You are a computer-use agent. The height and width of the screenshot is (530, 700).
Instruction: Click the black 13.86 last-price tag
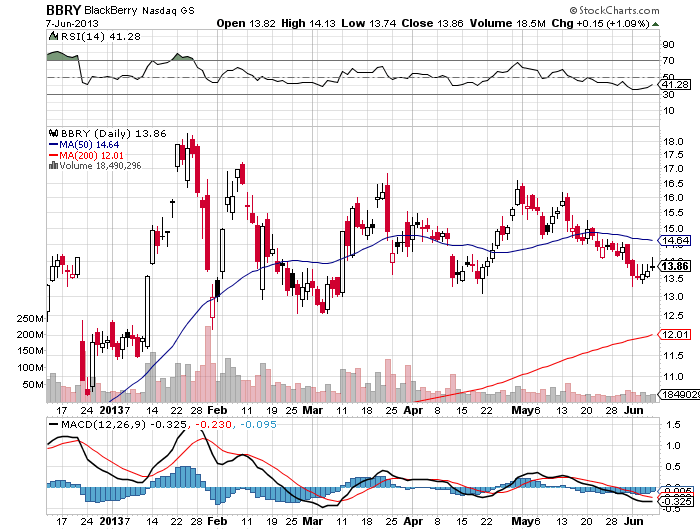coord(675,267)
